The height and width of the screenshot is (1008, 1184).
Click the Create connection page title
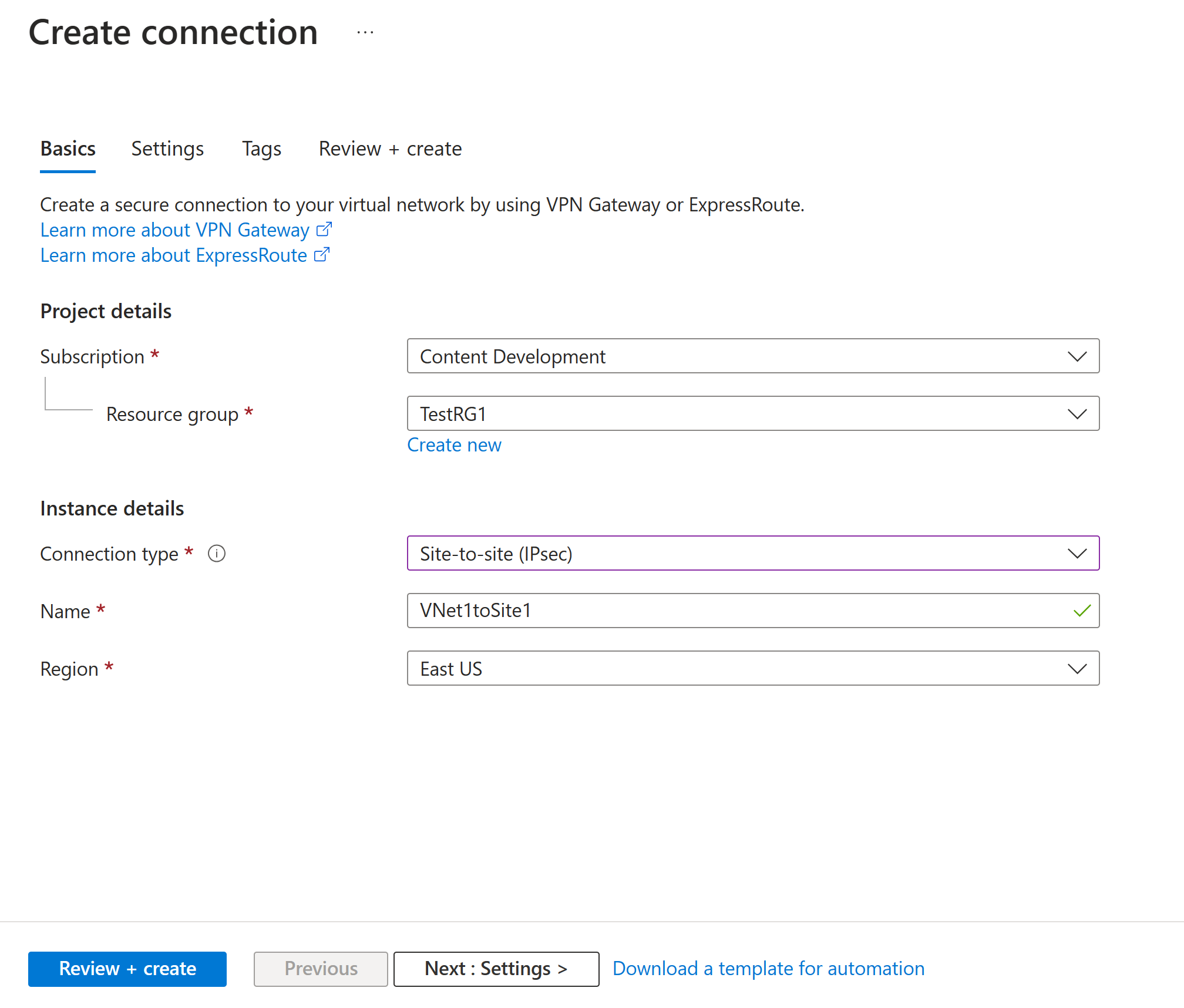click(173, 32)
